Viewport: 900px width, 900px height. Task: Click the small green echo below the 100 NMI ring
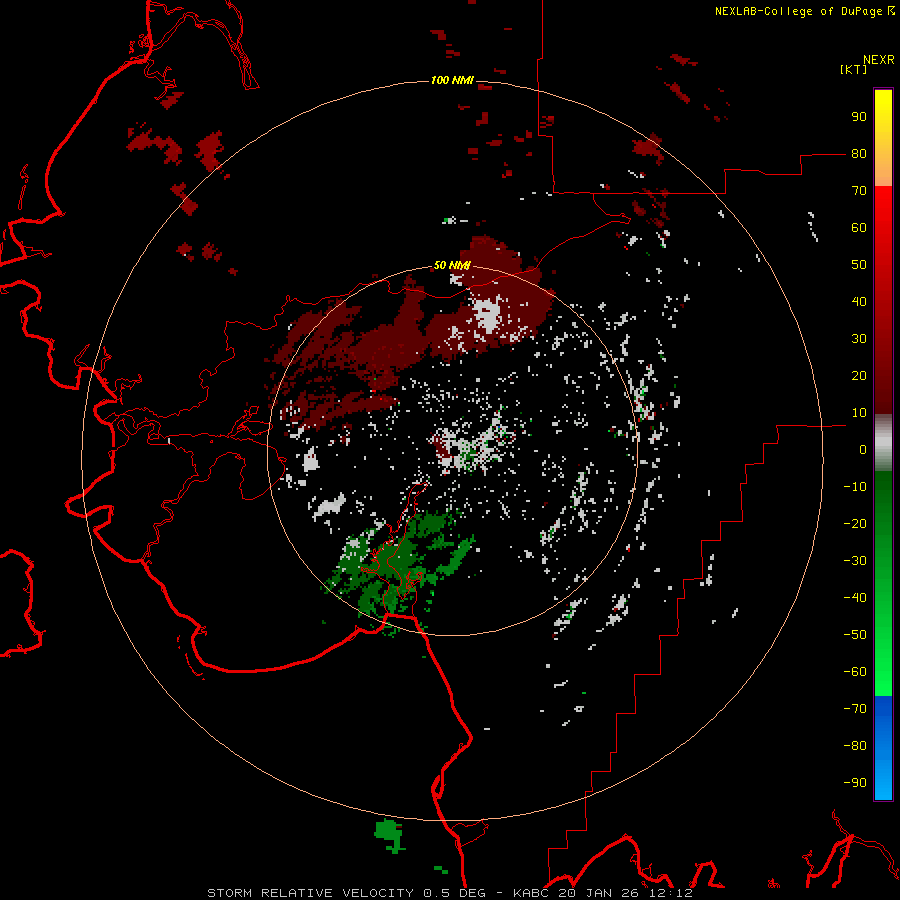click(x=390, y=835)
